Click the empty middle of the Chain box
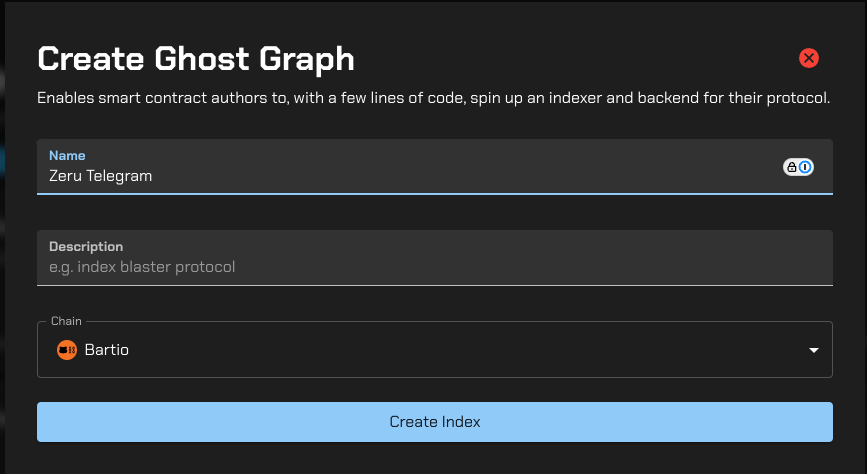867x474 pixels. coord(450,350)
